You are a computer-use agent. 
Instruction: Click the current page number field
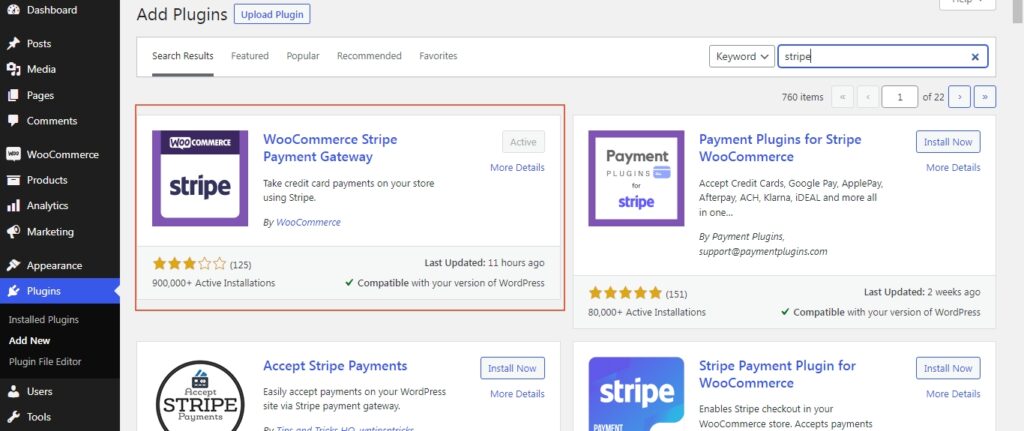[900, 97]
